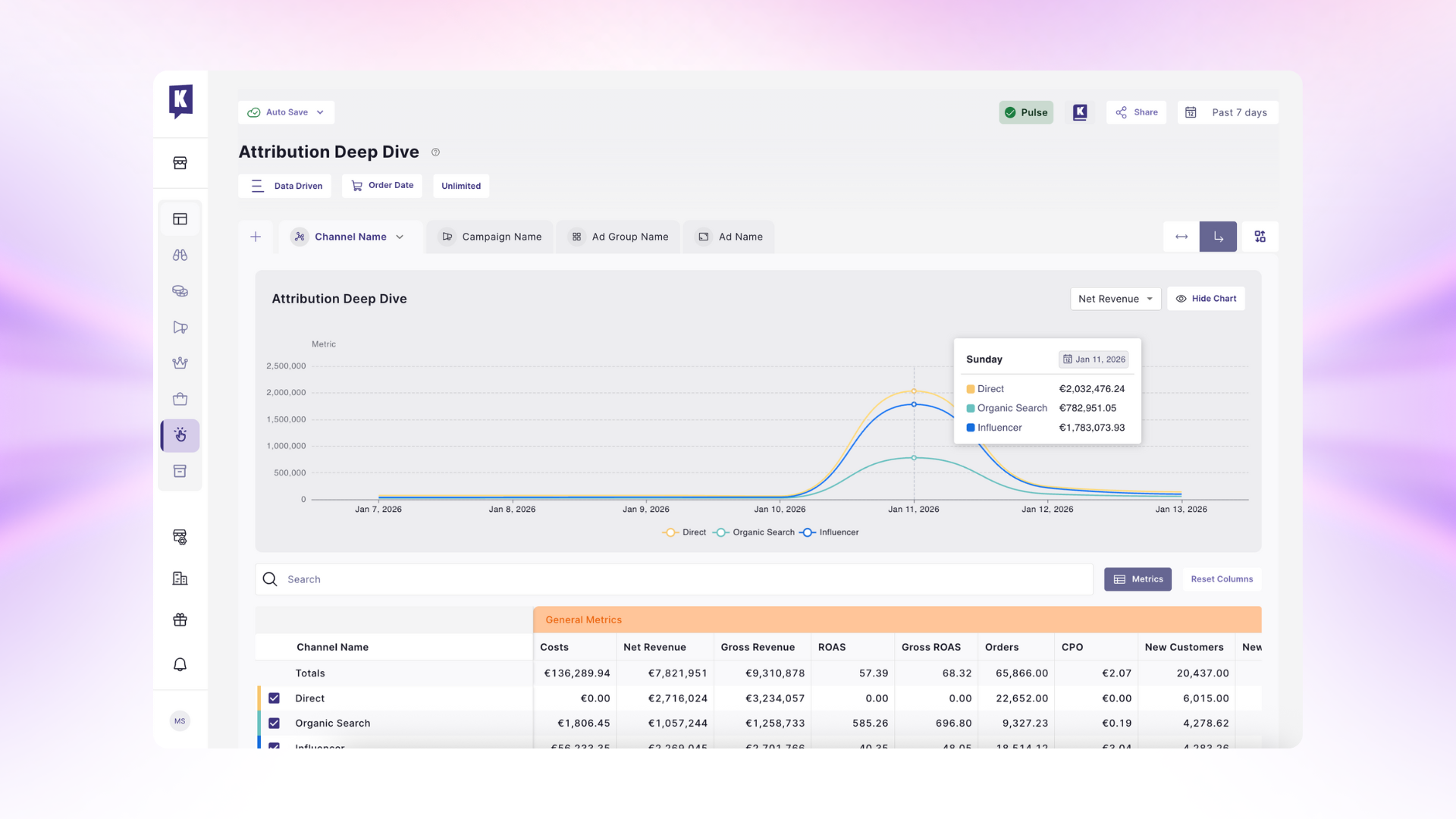Click the shopping bag sidebar icon
The width and height of the screenshot is (1456, 819).
(180, 400)
